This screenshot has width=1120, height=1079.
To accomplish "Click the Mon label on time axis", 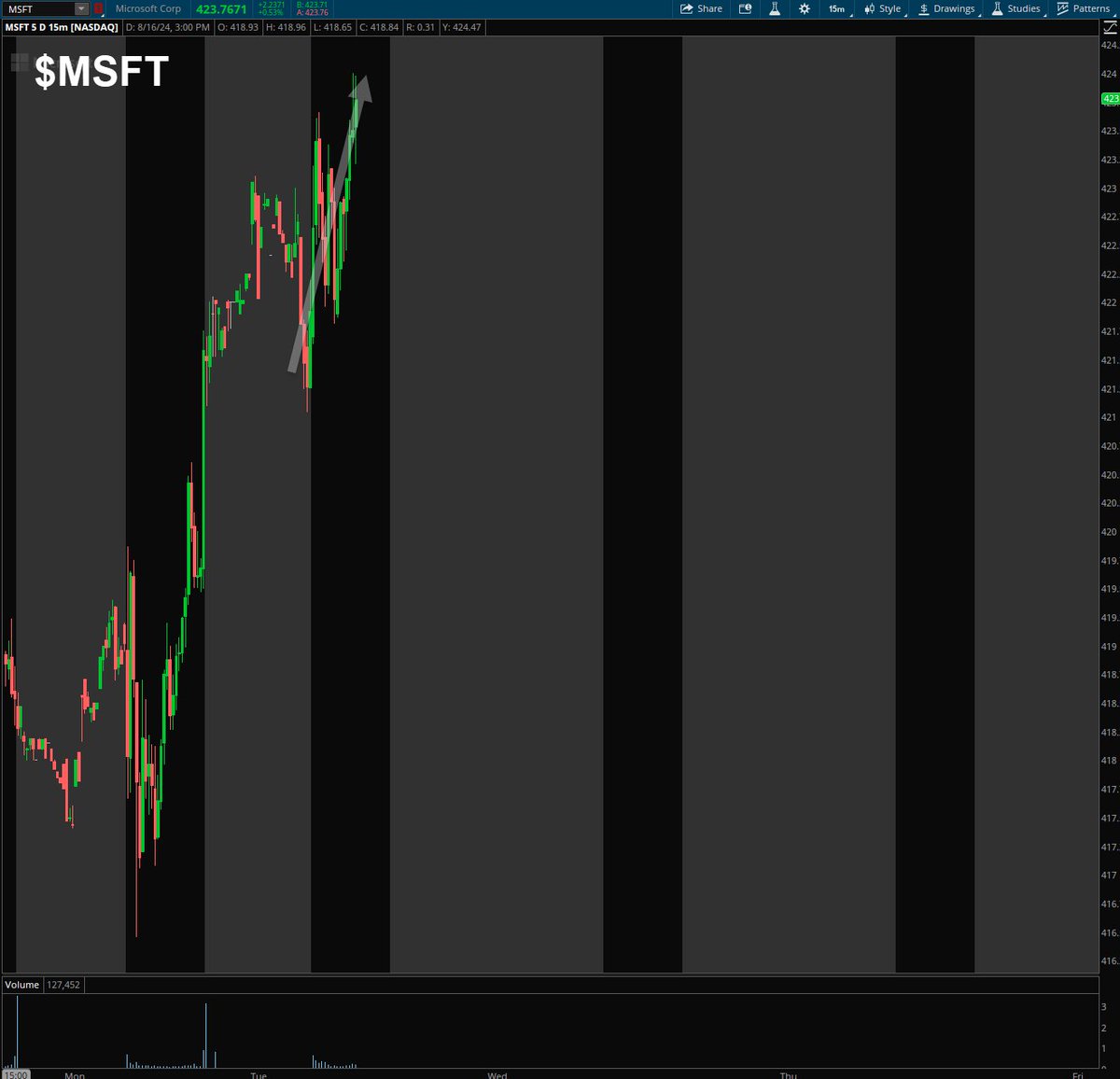I will click(x=75, y=1075).
